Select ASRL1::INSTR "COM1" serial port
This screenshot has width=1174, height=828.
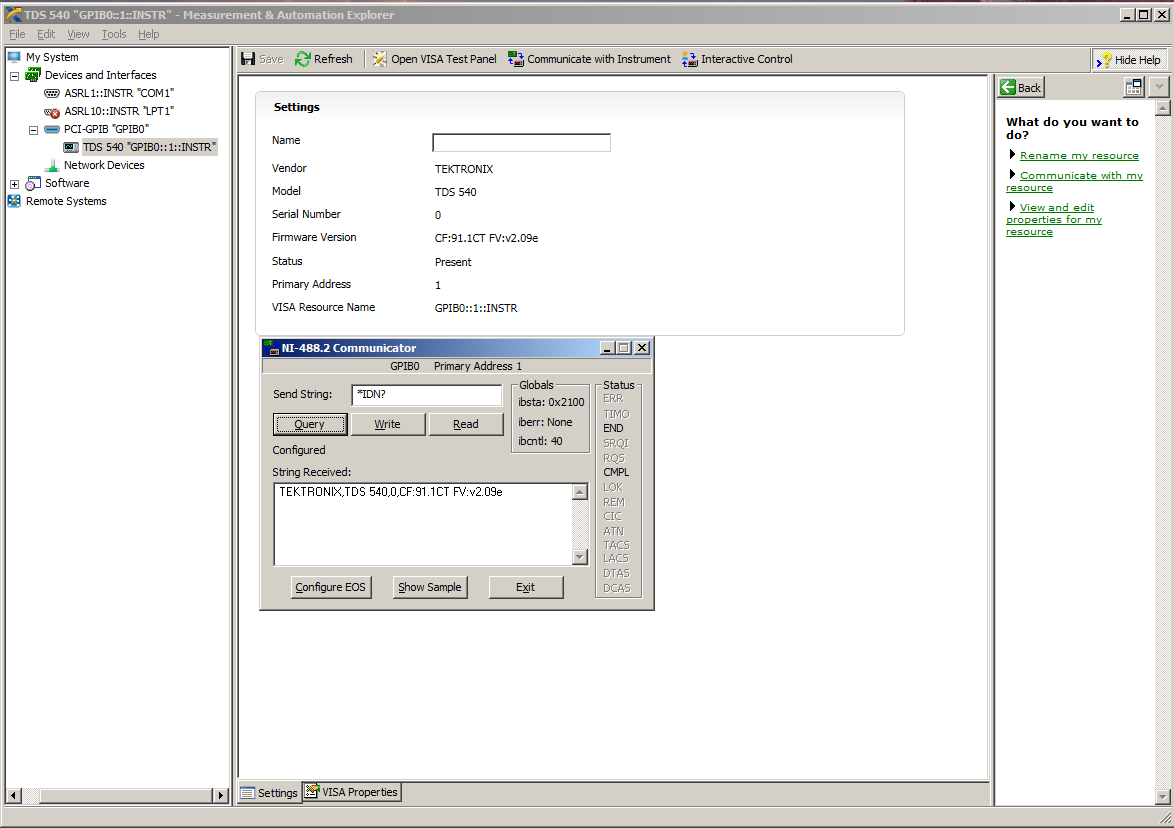pyautogui.click(x=118, y=93)
